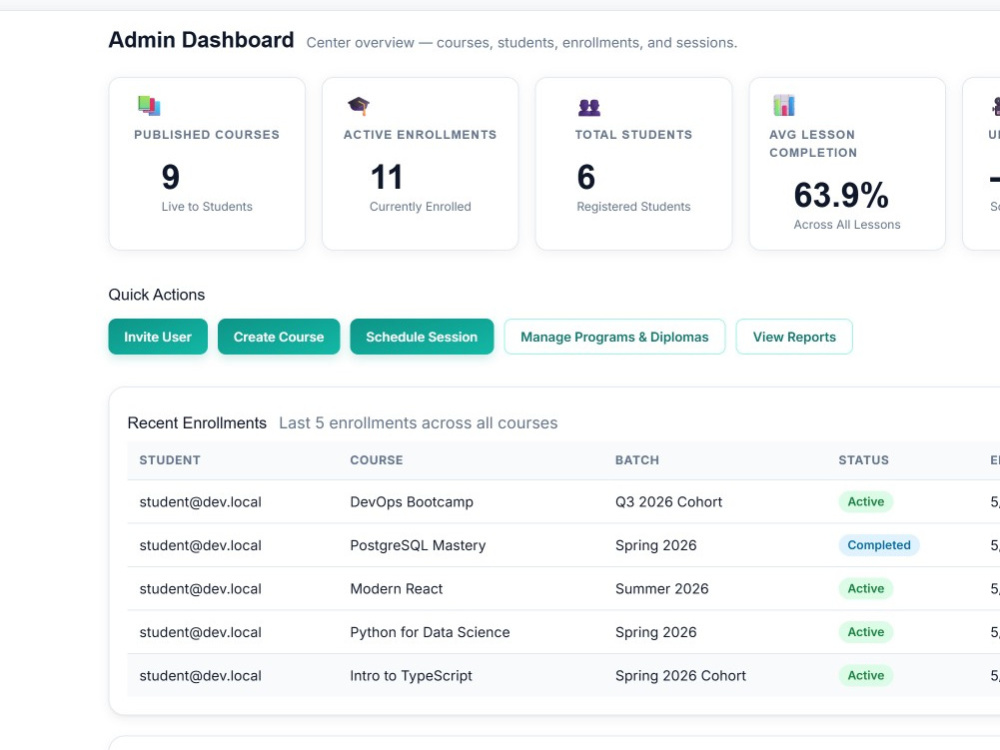
Task: Click Active badge in Python row
Action: 865,632
